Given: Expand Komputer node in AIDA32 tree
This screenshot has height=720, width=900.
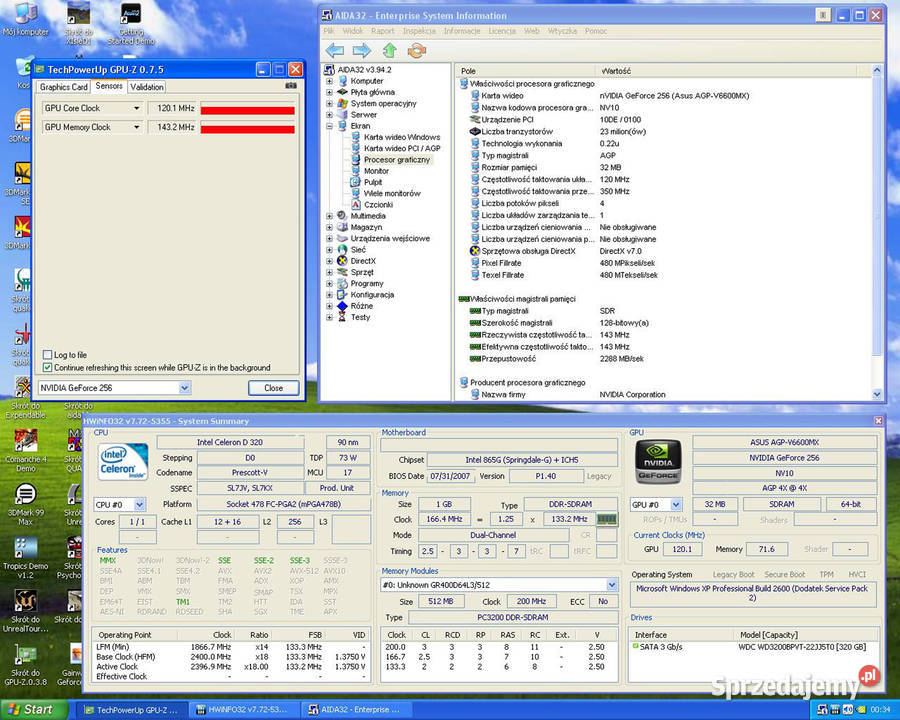Looking at the screenshot, I should (329, 81).
